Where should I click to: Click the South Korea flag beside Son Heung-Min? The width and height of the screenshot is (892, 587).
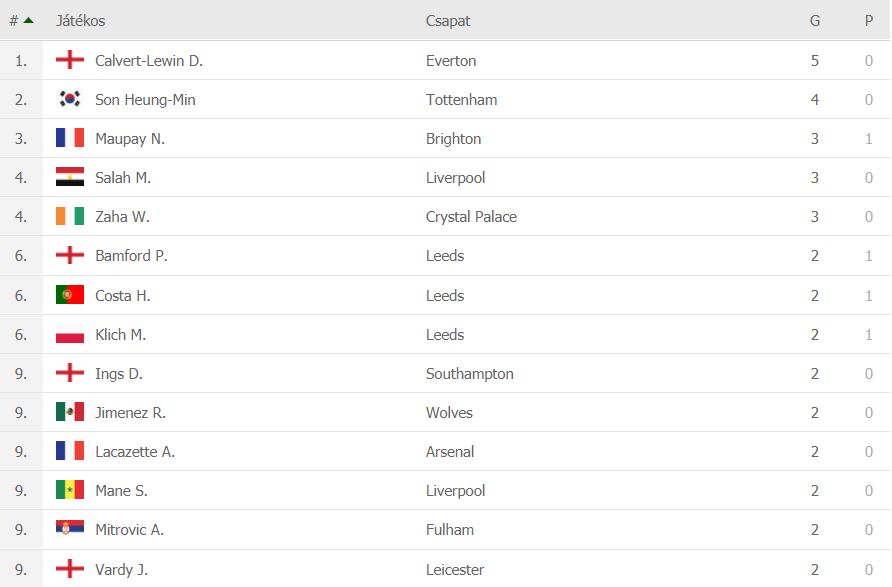(x=70, y=99)
